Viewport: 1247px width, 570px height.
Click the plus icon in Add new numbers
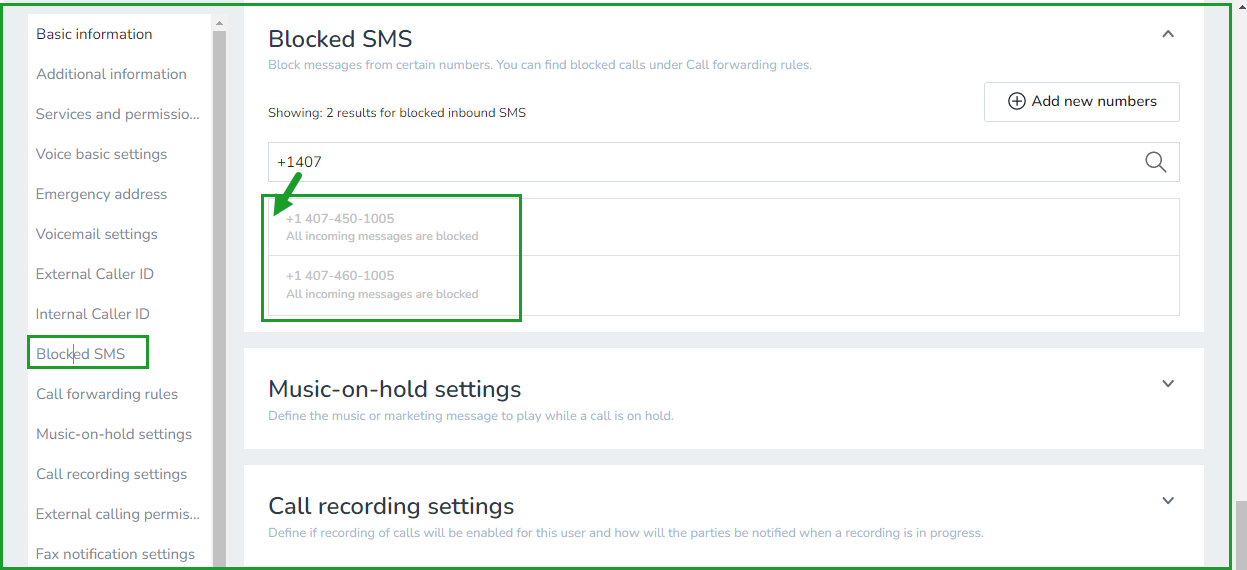[x=1016, y=101]
